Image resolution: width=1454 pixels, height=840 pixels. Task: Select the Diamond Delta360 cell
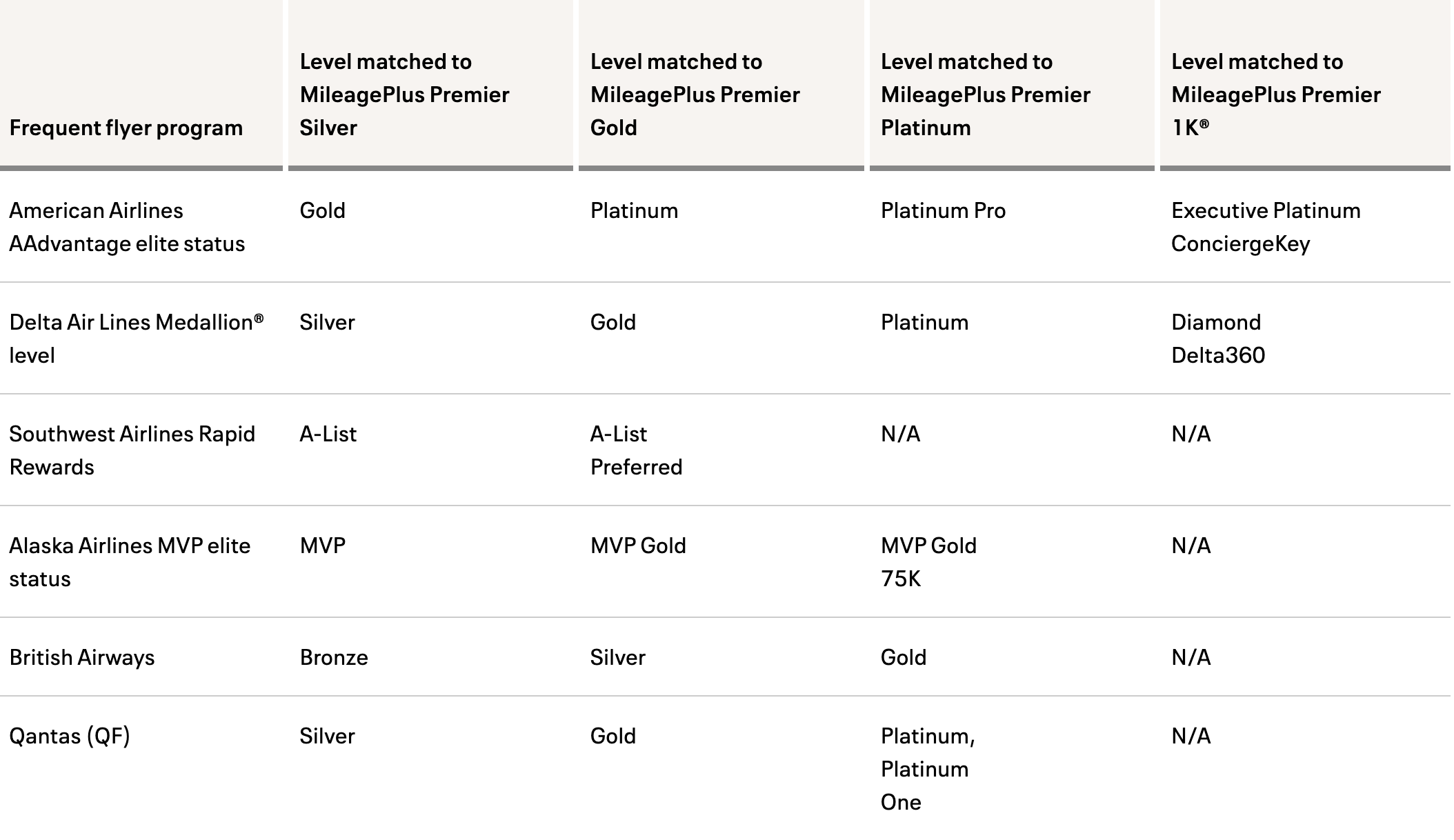1218,339
